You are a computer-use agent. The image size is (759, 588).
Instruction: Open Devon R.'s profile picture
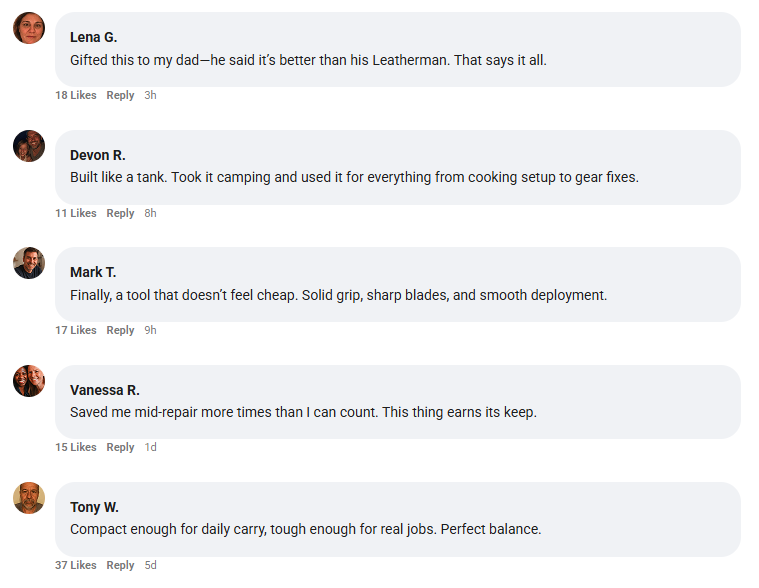click(x=29, y=146)
